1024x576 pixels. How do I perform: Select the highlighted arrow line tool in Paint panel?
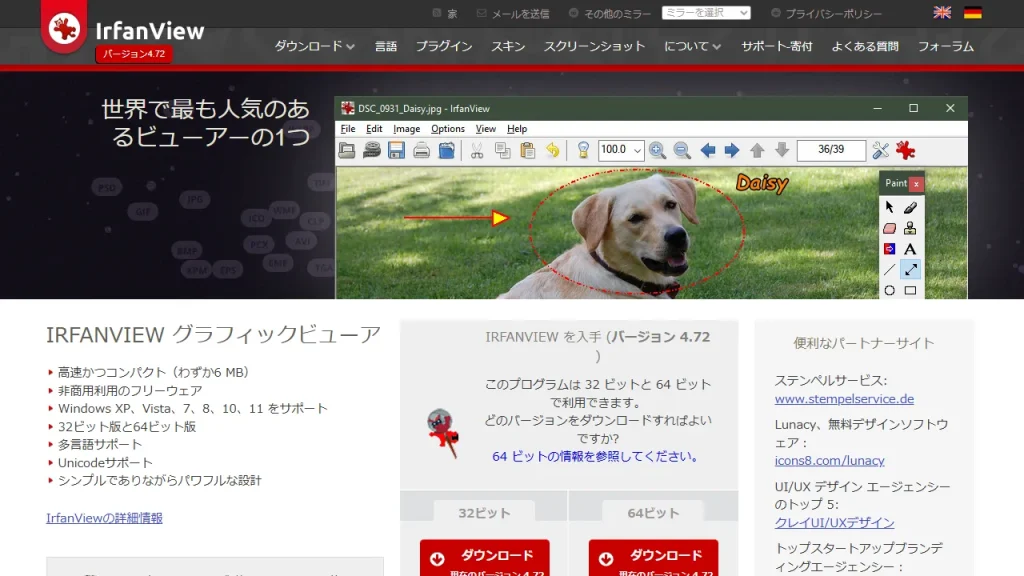click(910, 270)
